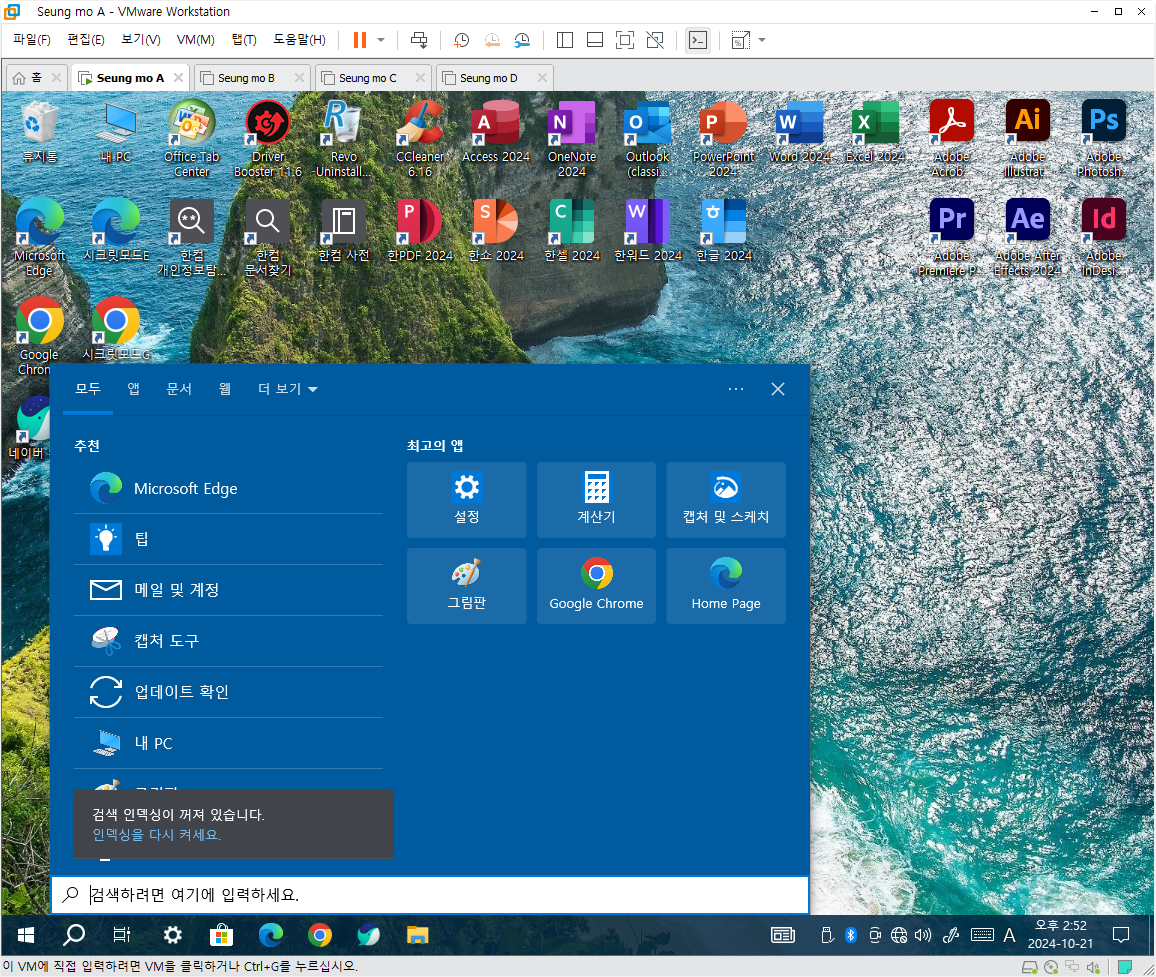Click the stretch guest display icon
Viewport: 1156px width, 977px height.
pyautogui.click(x=740, y=40)
